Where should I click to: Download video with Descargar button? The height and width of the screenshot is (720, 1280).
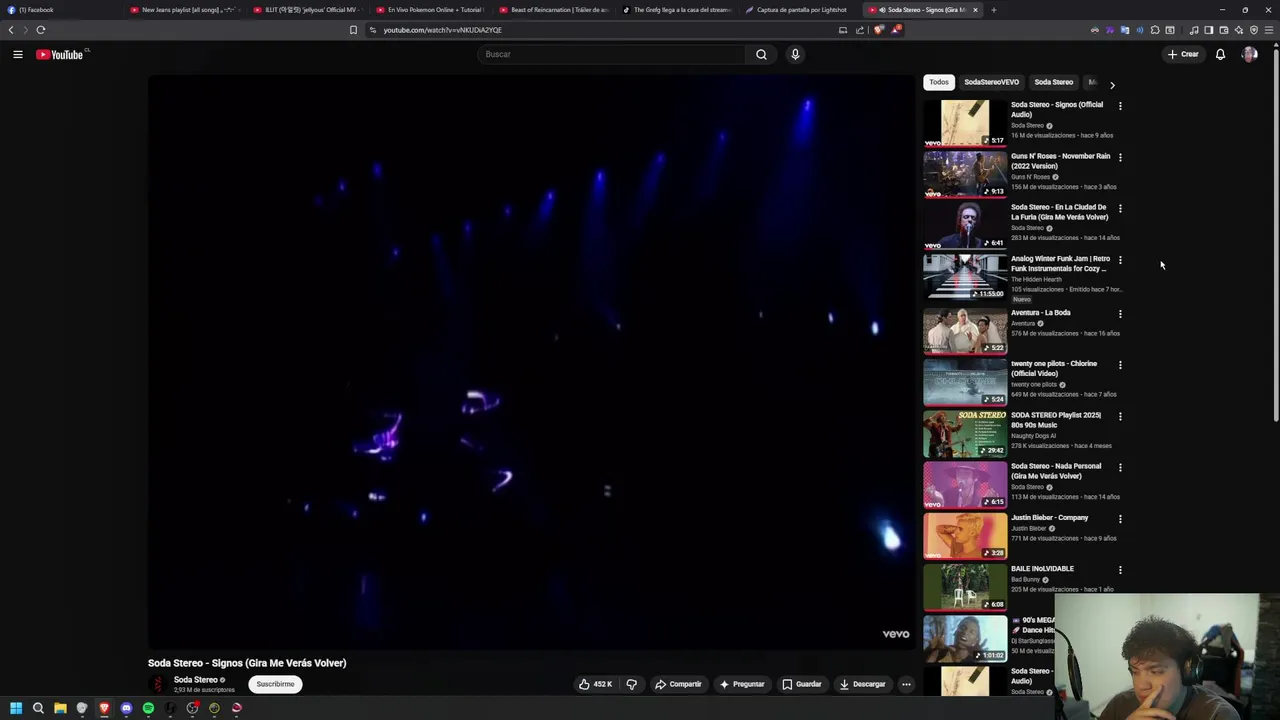862,684
